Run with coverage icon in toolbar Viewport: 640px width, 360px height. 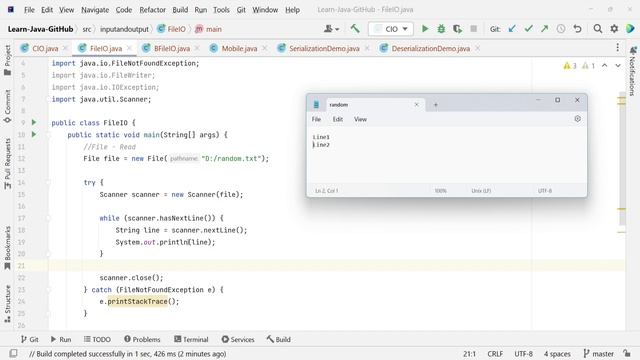pos(457,29)
